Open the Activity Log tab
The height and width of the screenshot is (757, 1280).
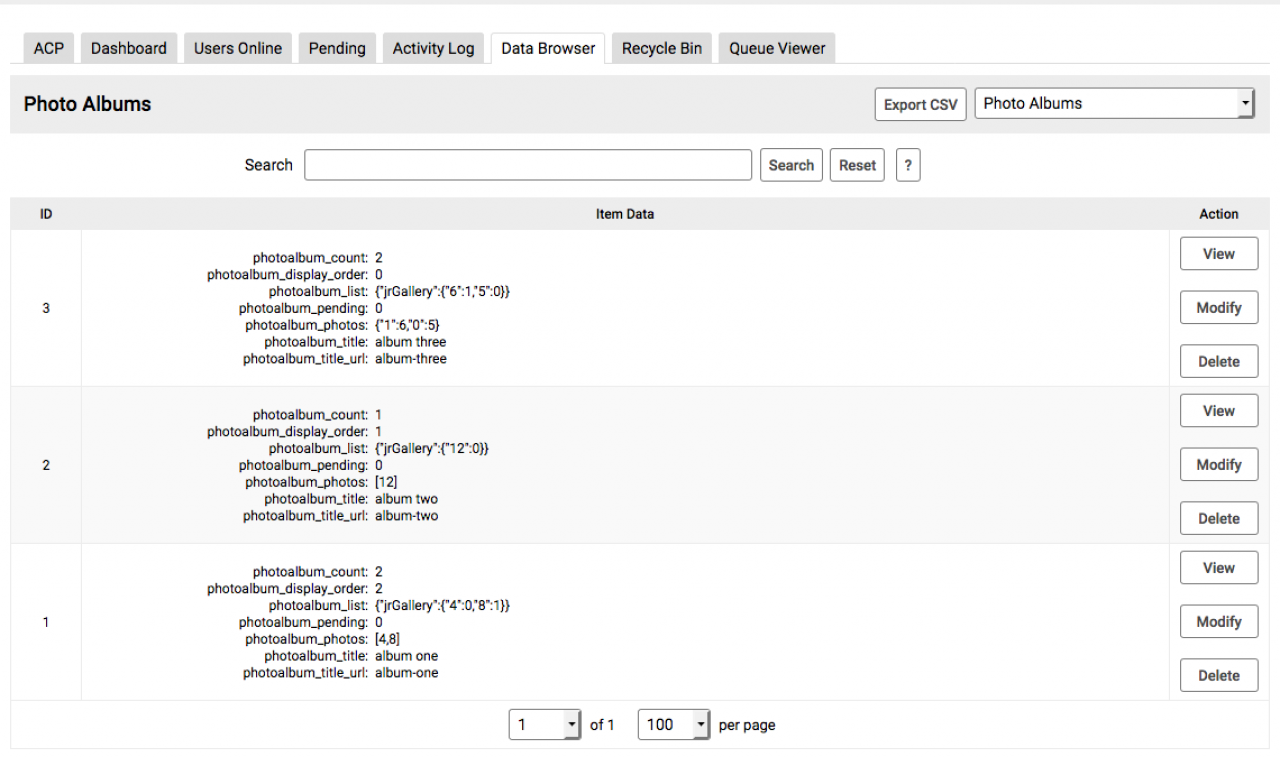[x=433, y=48]
